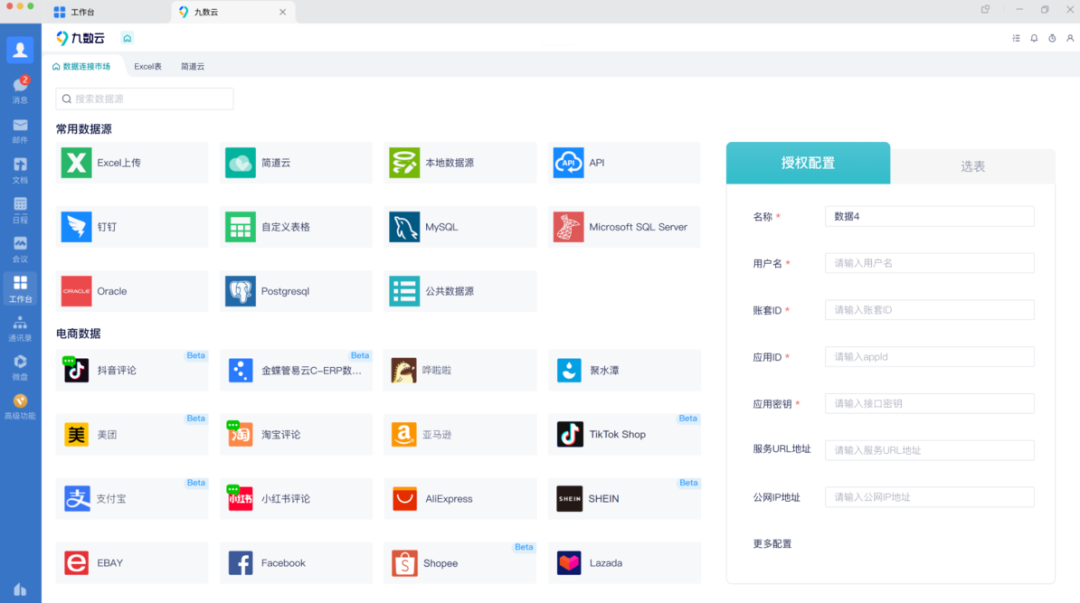Choose the SHEIN connector
The height and width of the screenshot is (603, 1080).
click(624, 498)
